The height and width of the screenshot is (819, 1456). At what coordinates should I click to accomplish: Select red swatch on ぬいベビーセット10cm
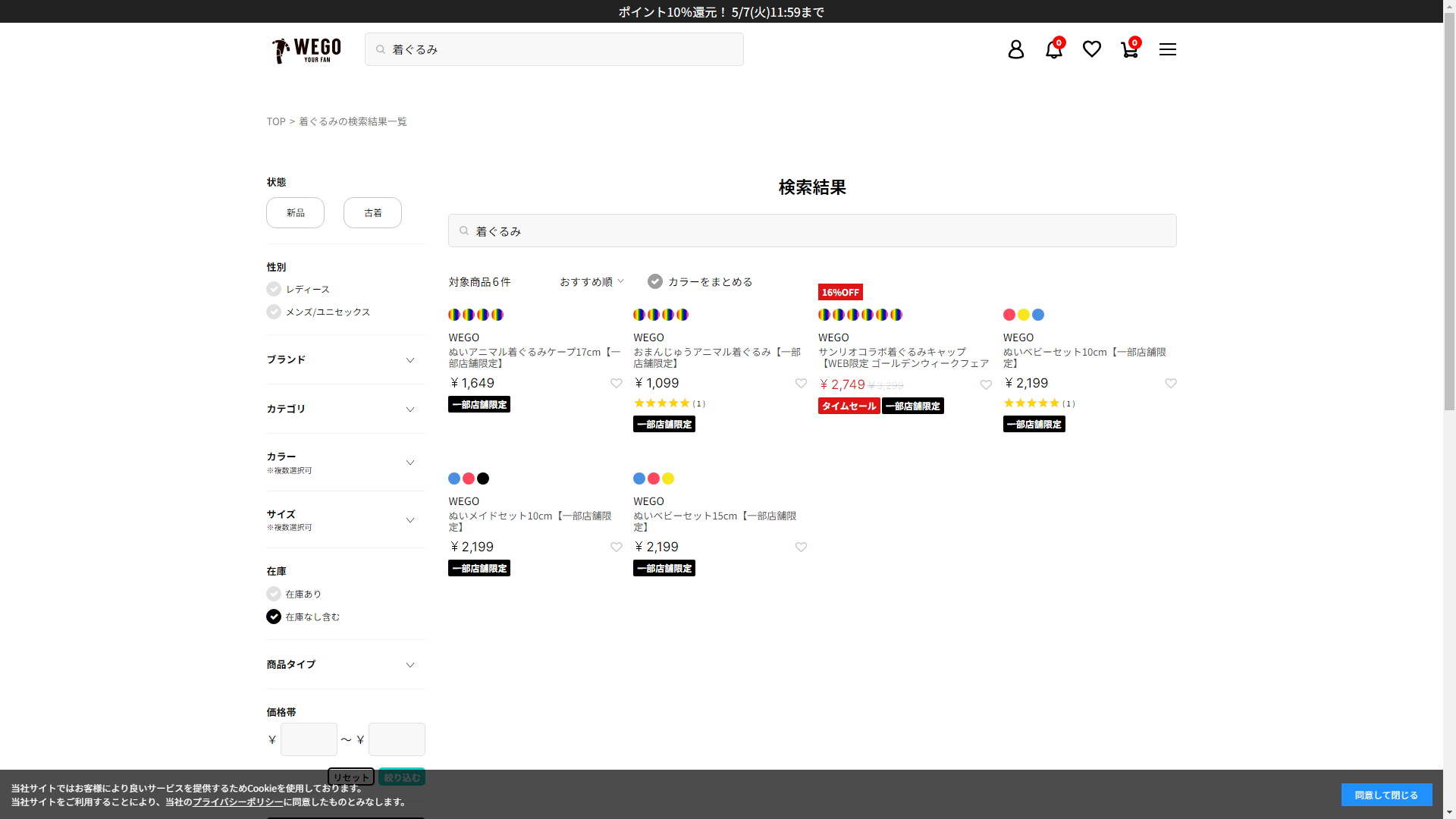pos(1009,315)
